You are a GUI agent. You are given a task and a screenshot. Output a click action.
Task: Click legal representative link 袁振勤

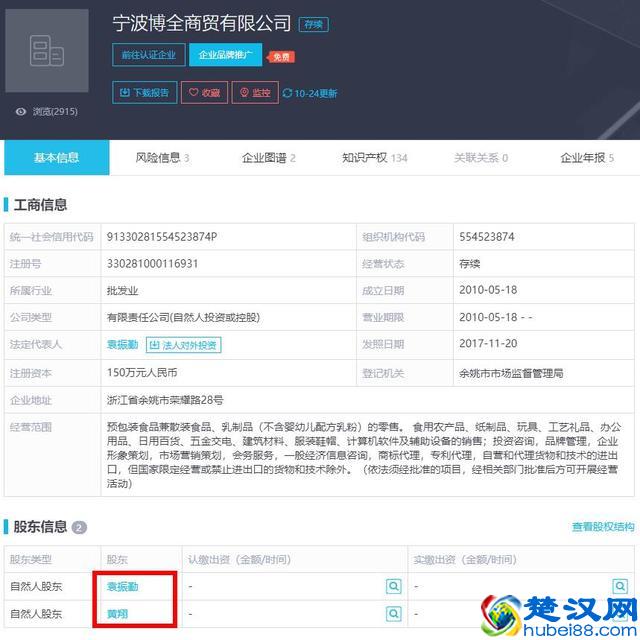122,344
